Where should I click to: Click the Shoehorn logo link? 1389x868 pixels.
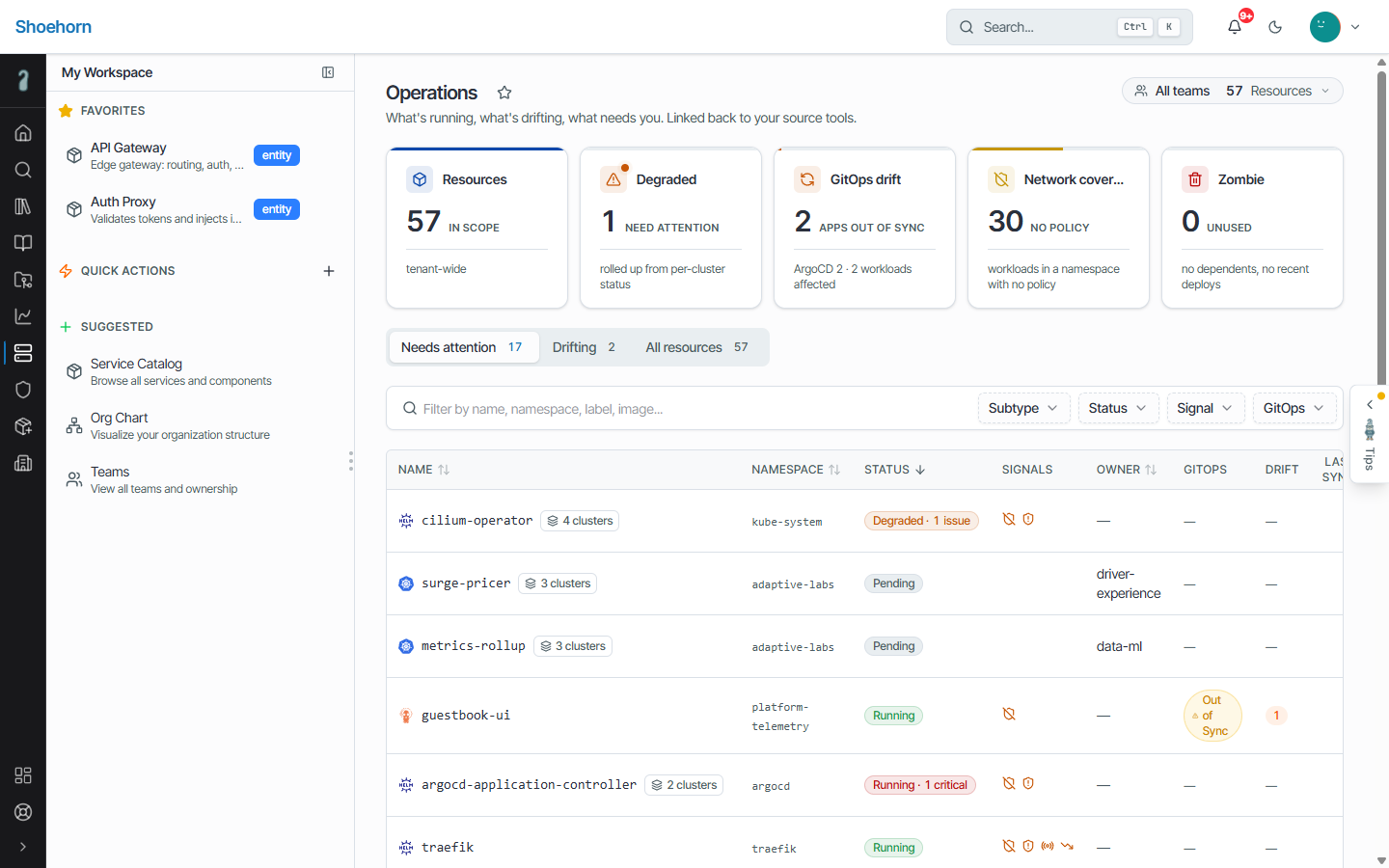coord(53,27)
